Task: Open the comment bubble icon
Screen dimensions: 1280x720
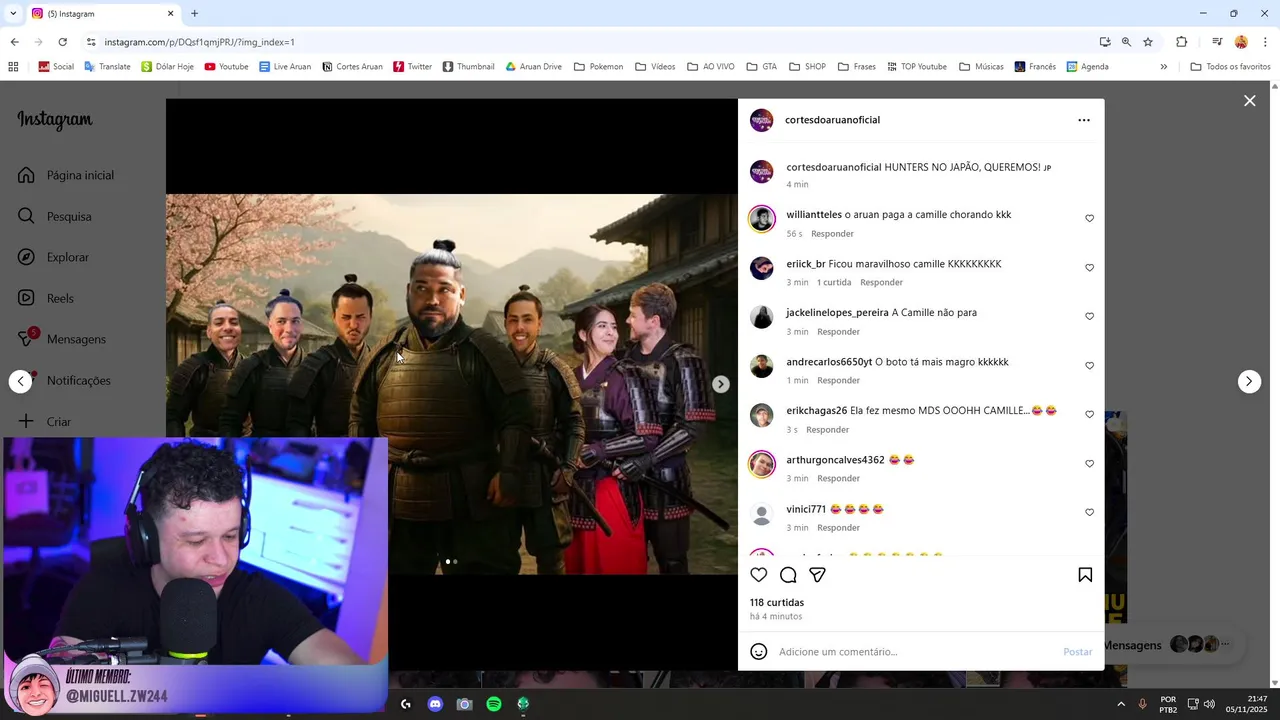Action: pyautogui.click(x=788, y=575)
